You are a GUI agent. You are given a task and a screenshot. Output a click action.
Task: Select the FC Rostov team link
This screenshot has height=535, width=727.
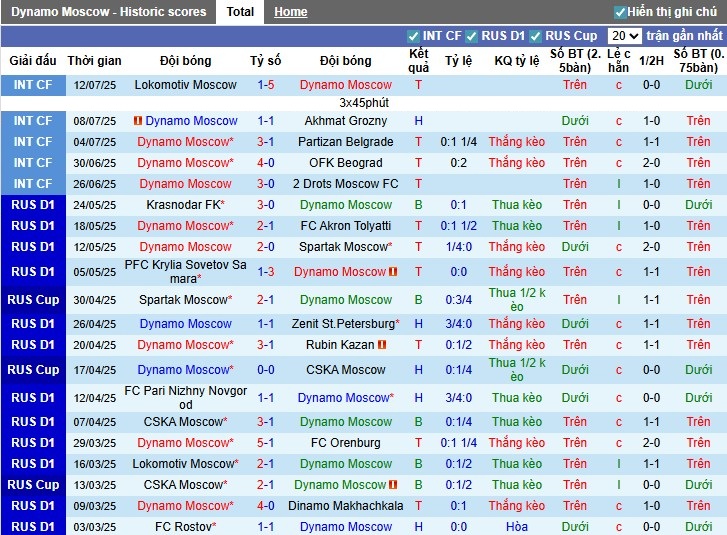click(185, 527)
